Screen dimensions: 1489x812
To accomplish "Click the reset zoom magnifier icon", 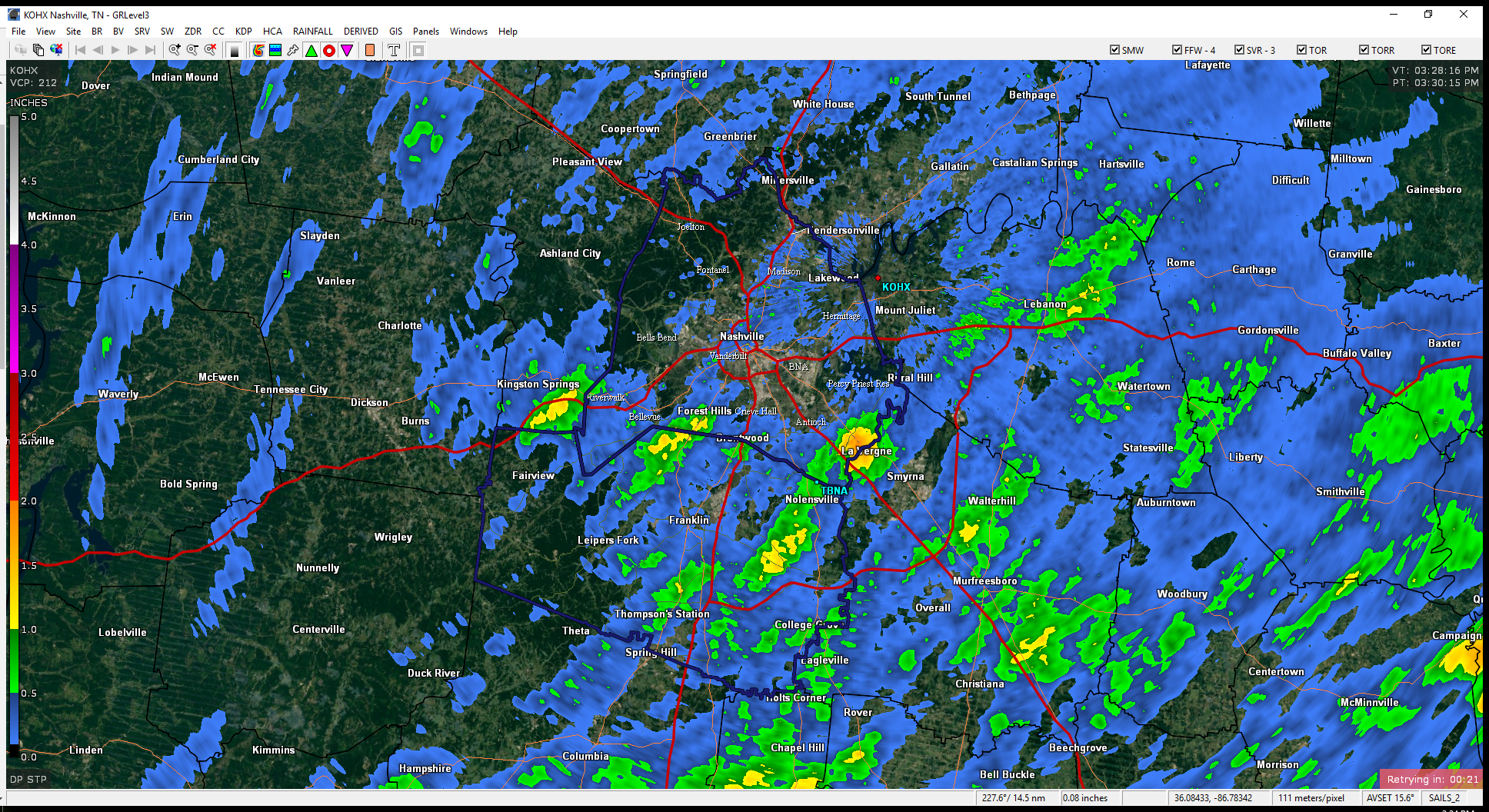I will 210,50.
